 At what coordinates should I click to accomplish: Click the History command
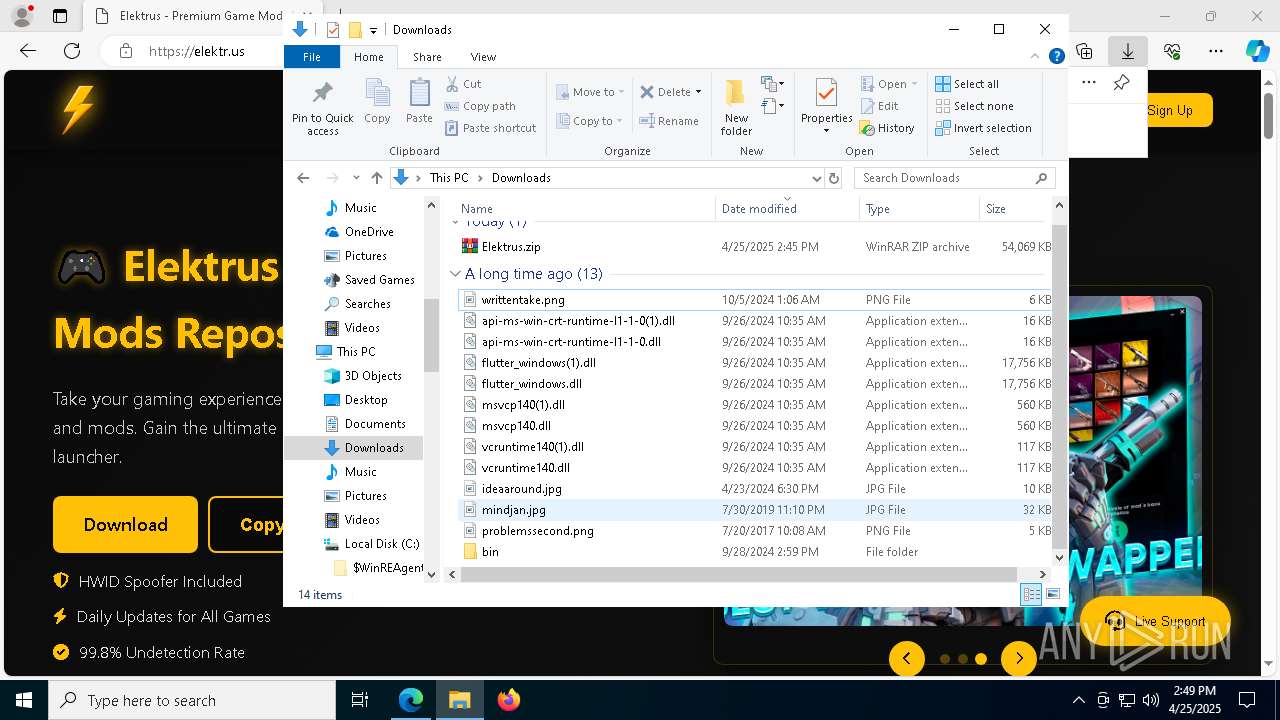pos(887,128)
